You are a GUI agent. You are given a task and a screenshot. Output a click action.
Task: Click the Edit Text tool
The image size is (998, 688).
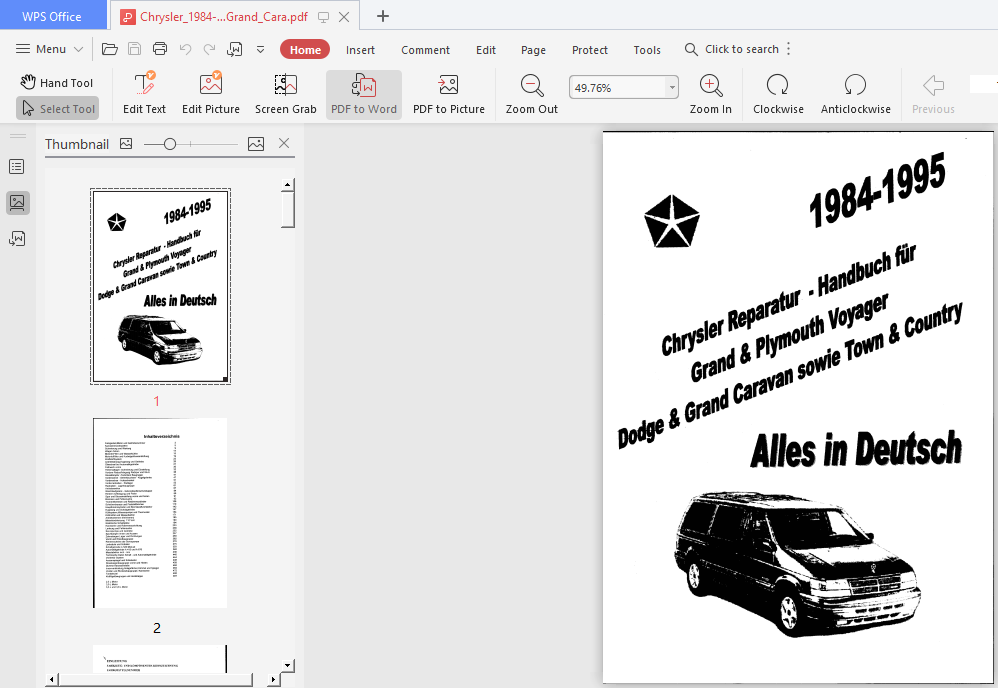click(x=144, y=94)
